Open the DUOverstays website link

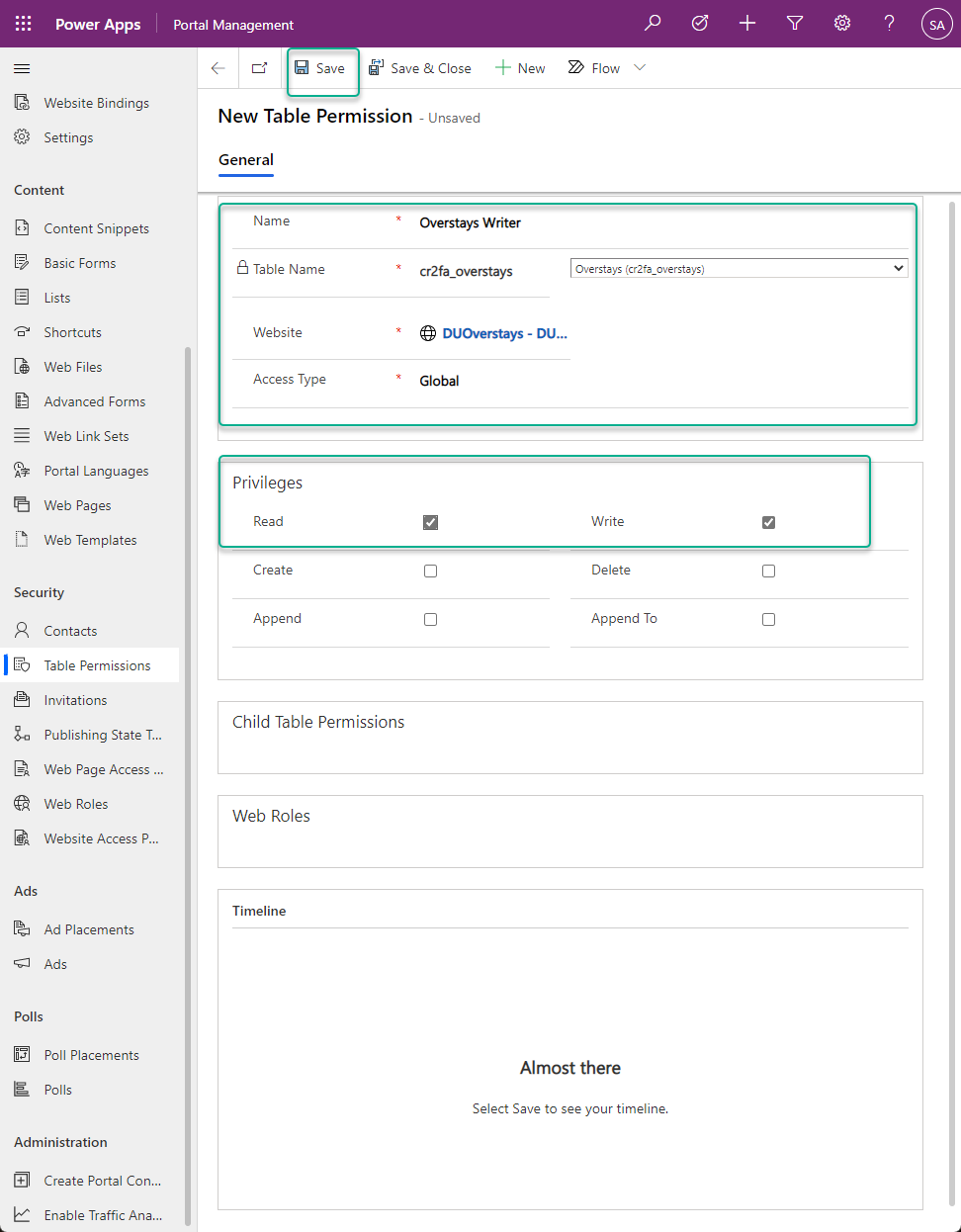pos(504,333)
